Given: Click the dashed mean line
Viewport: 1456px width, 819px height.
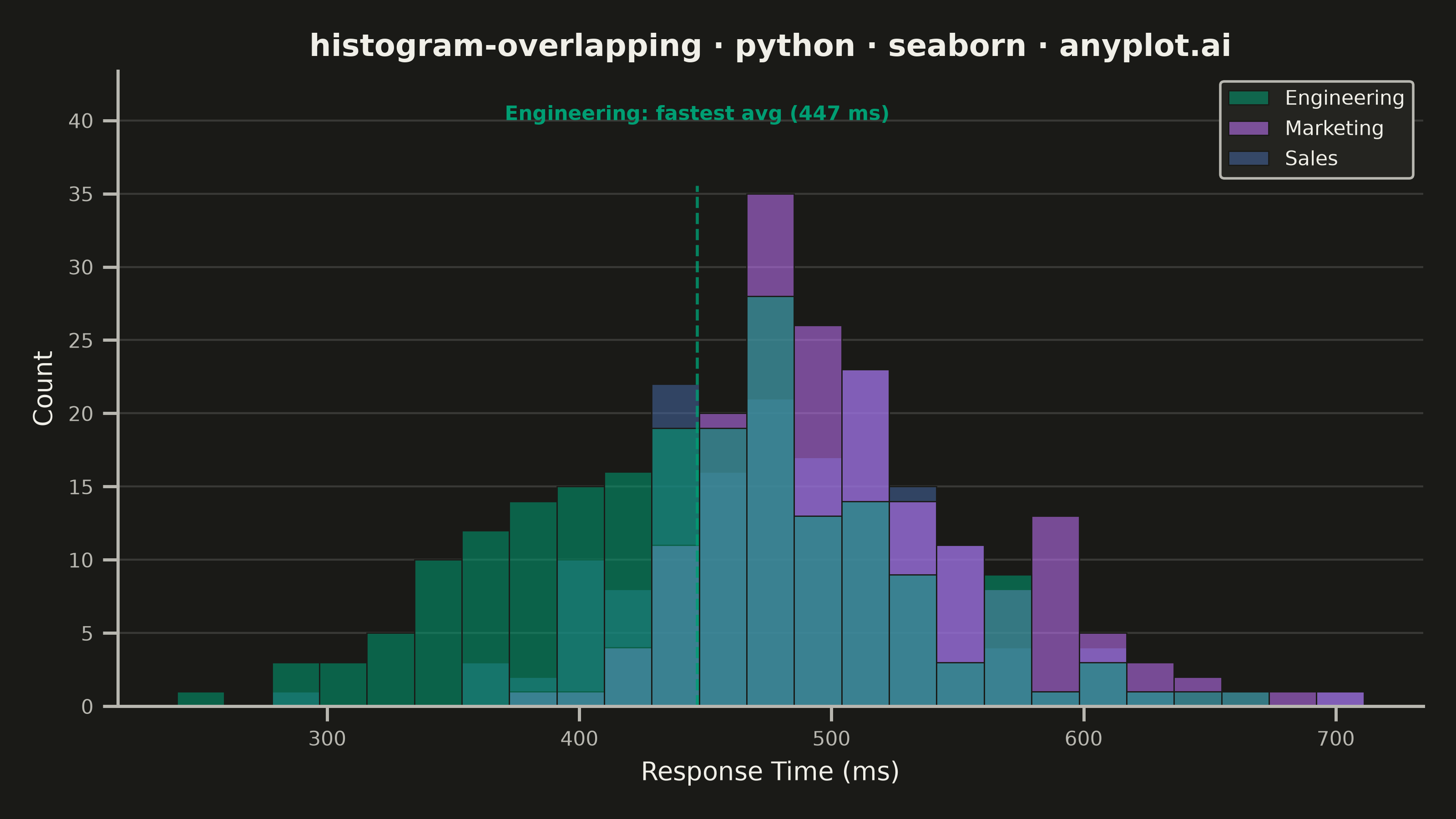Looking at the screenshot, I should [x=697, y=445].
